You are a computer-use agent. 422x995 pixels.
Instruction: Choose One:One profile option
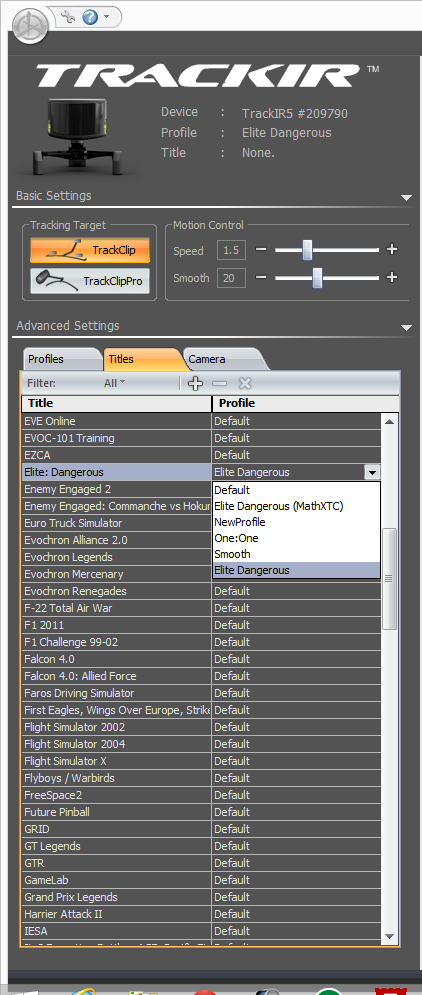pos(296,538)
